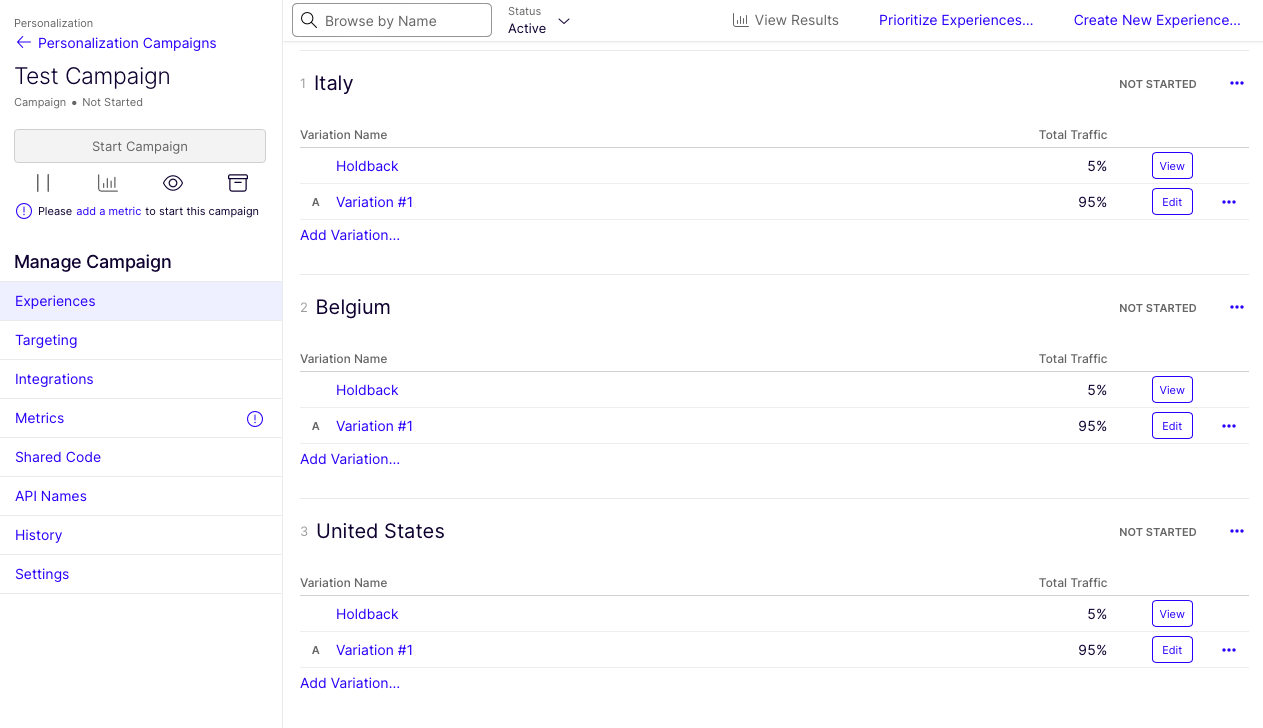This screenshot has height=728, width=1263.
Task: Click the archive campaign icon
Action: coord(237,183)
